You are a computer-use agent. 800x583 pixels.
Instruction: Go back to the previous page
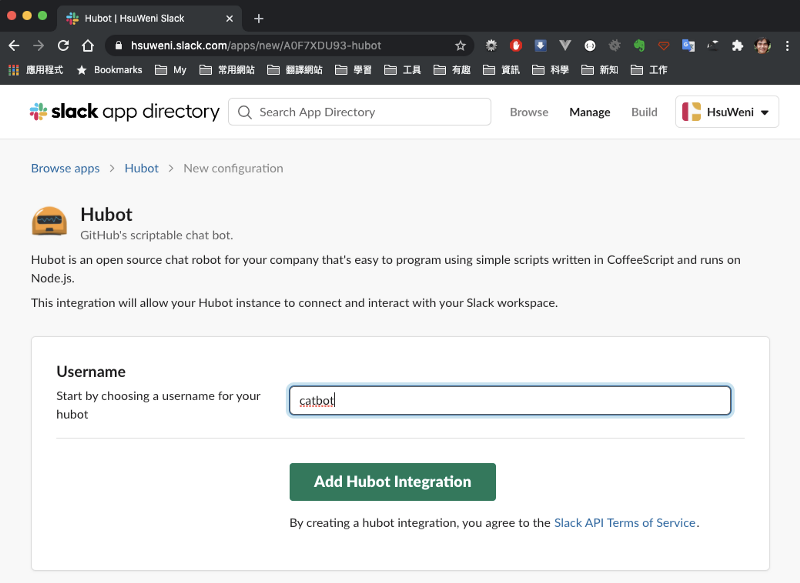tap(14, 45)
